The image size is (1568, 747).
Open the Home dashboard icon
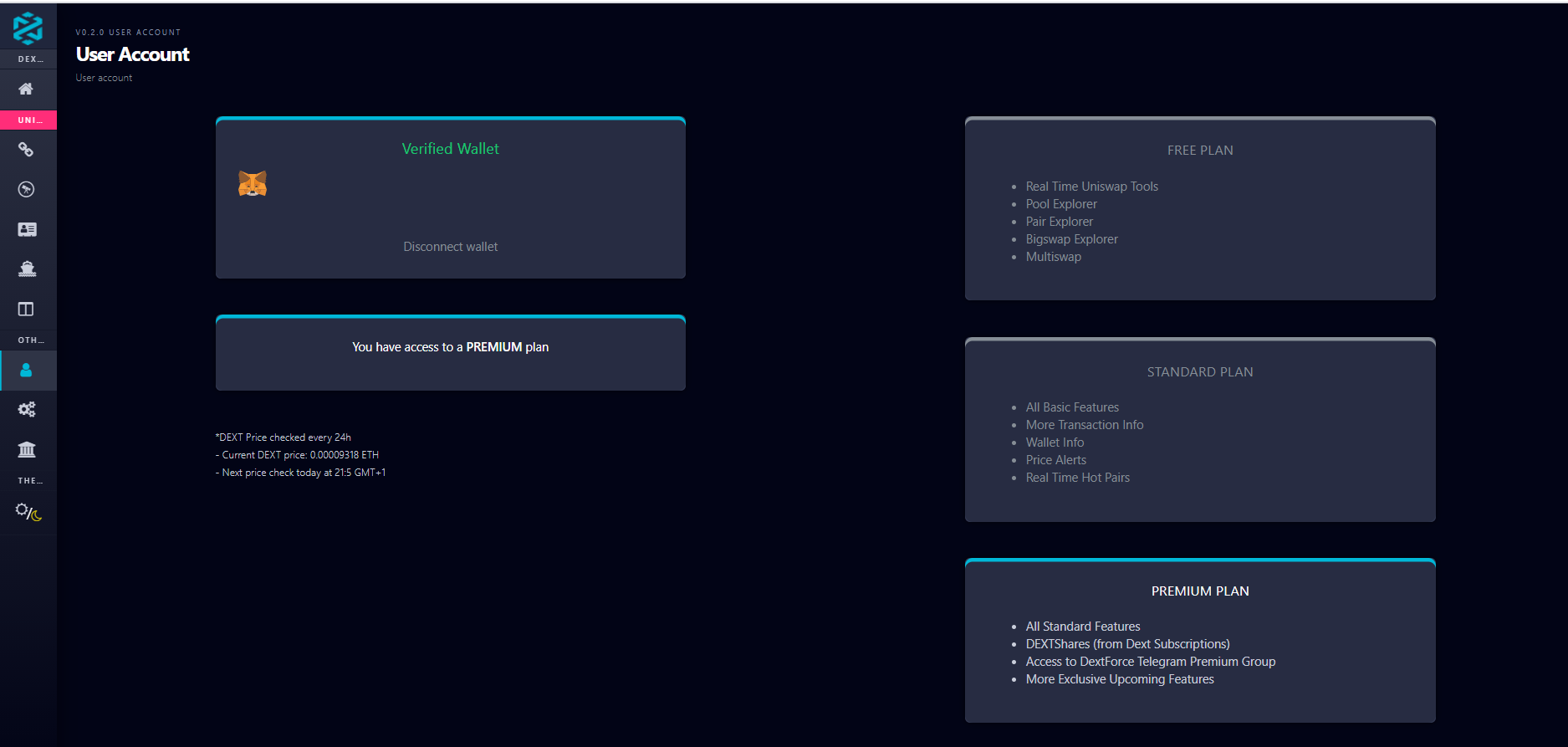coord(26,89)
